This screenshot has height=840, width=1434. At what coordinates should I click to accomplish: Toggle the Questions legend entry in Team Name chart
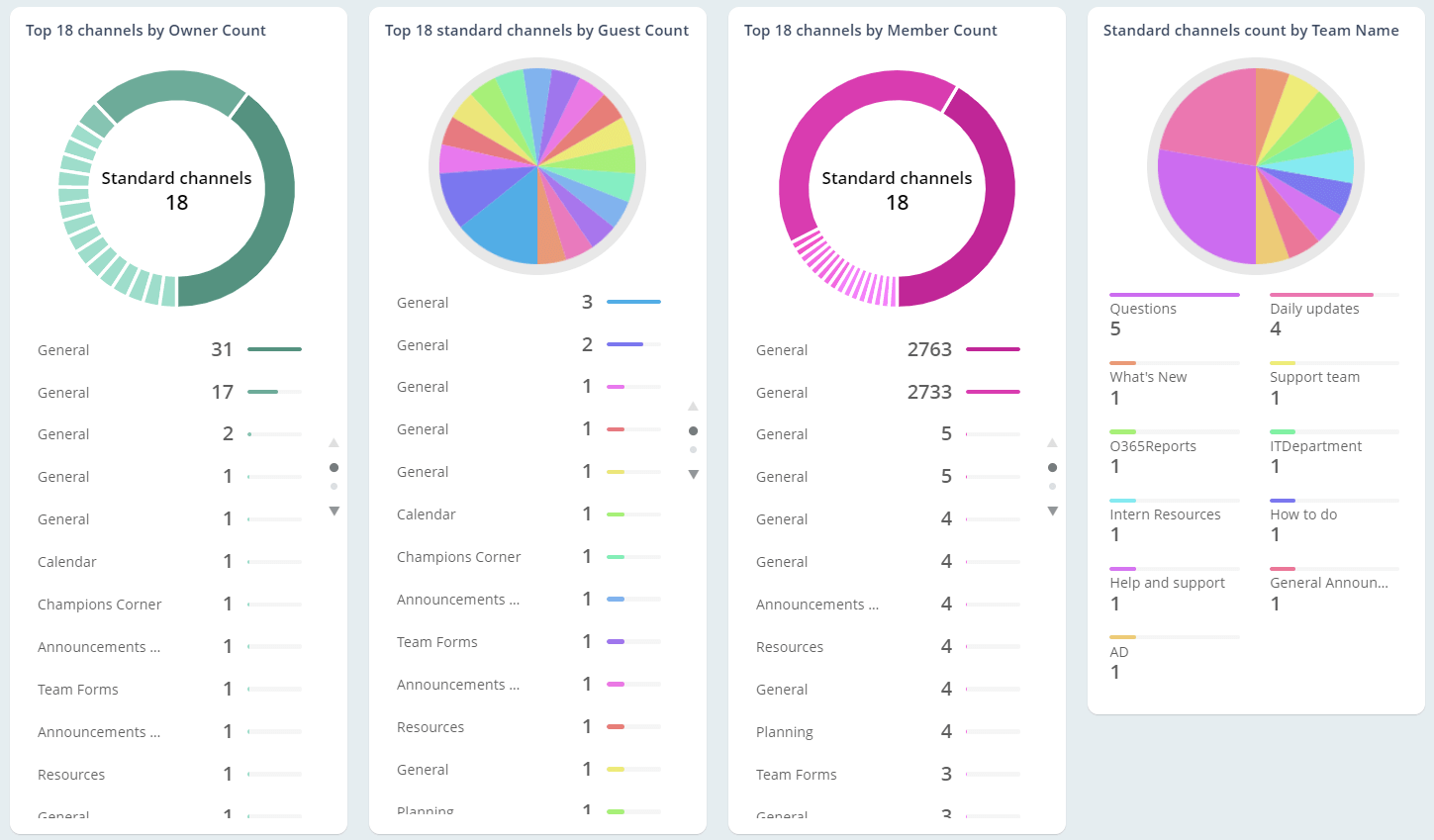point(1142,309)
